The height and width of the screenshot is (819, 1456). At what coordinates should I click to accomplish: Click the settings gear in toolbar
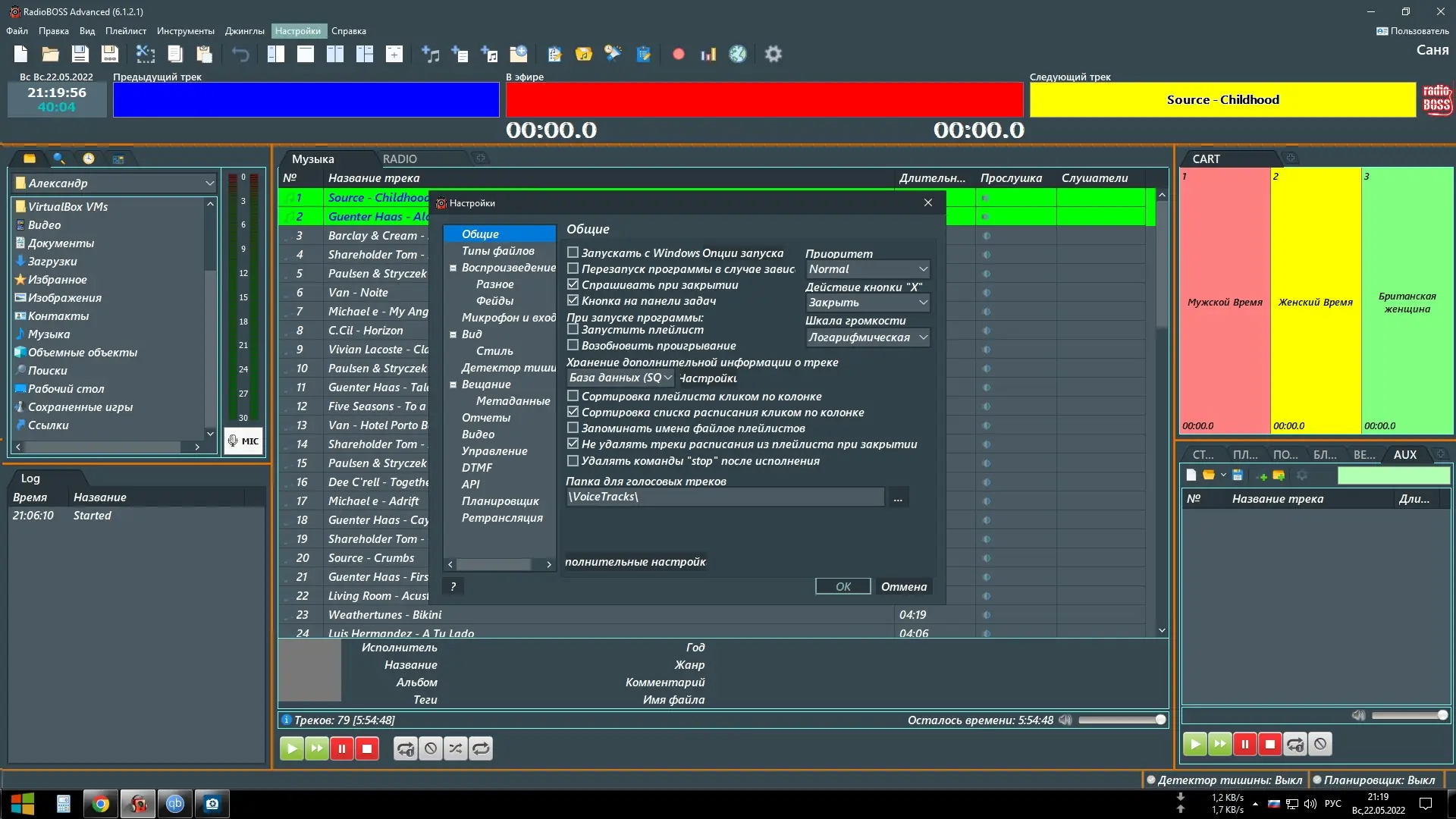pyautogui.click(x=773, y=54)
